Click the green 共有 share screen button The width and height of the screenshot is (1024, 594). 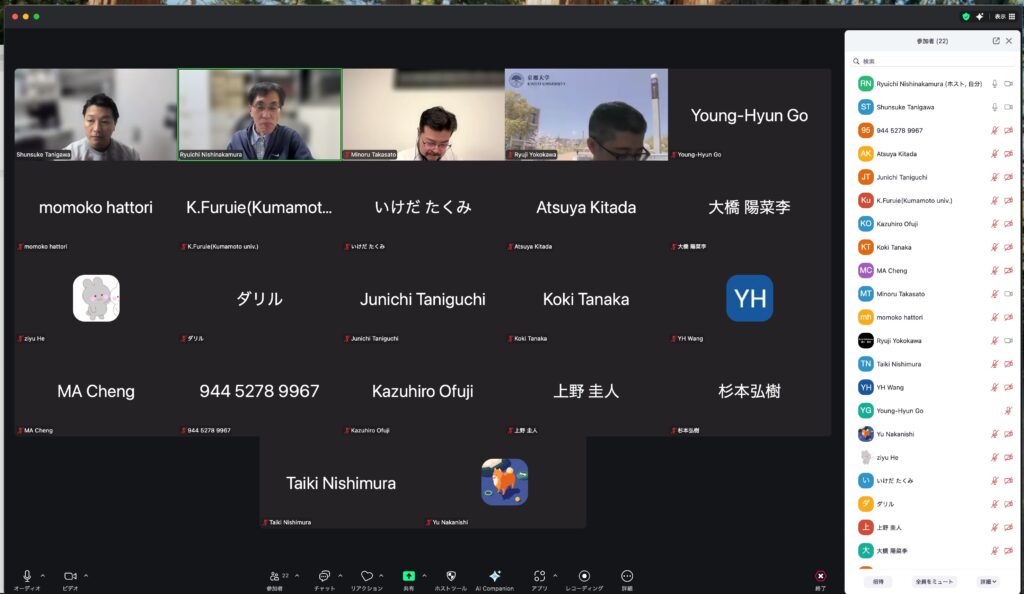(408, 577)
